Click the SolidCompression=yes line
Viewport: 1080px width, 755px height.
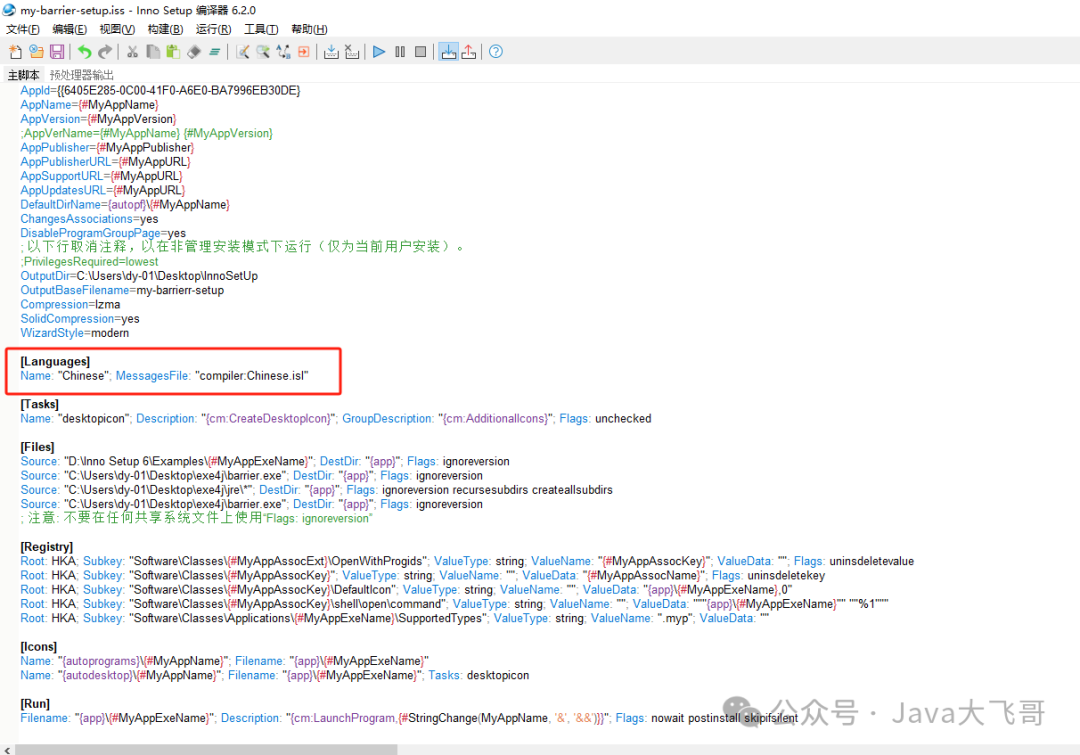[x=80, y=318]
